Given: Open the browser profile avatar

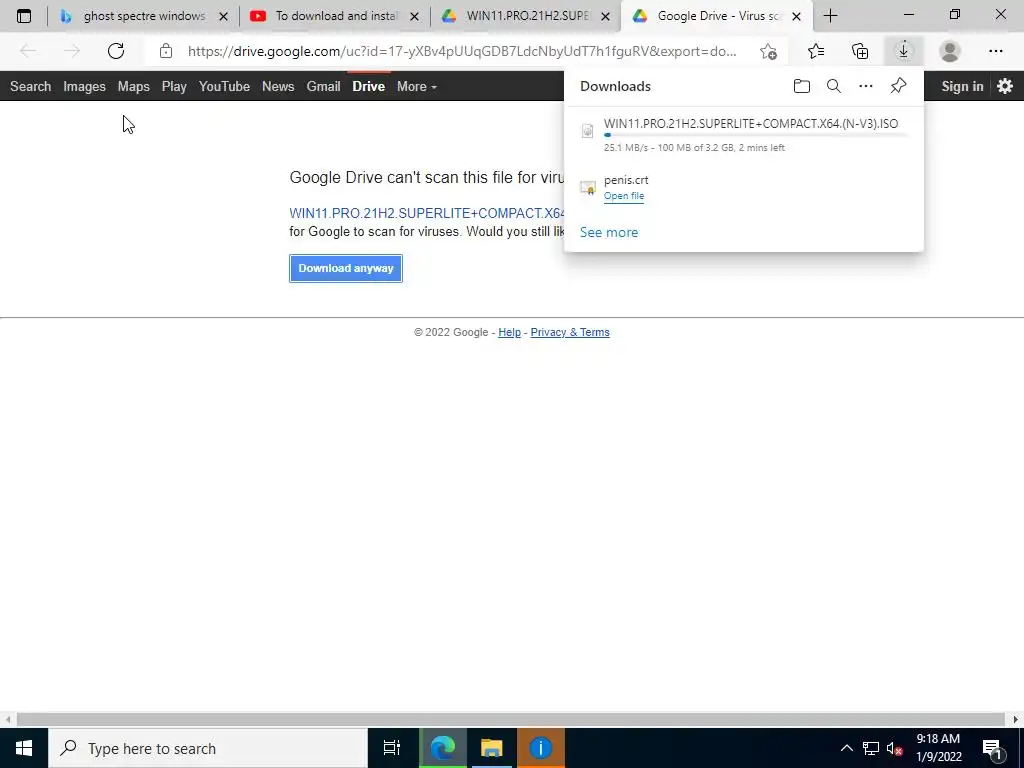Looking at the screenshot, I should 950,51.
